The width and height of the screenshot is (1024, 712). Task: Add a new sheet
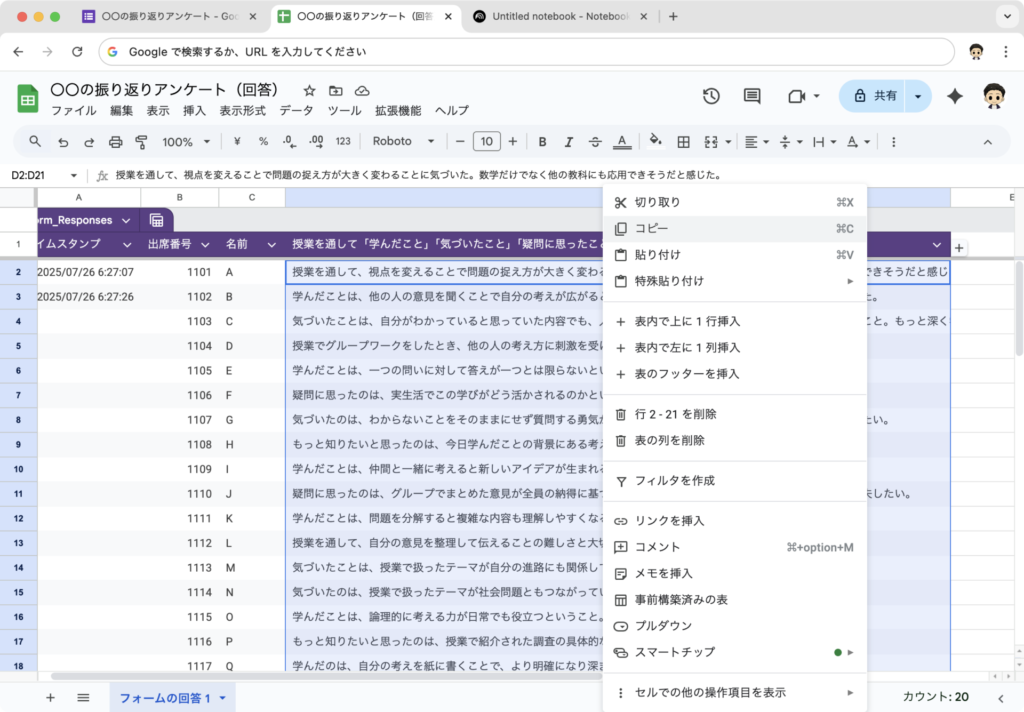(x=50, y=698)
